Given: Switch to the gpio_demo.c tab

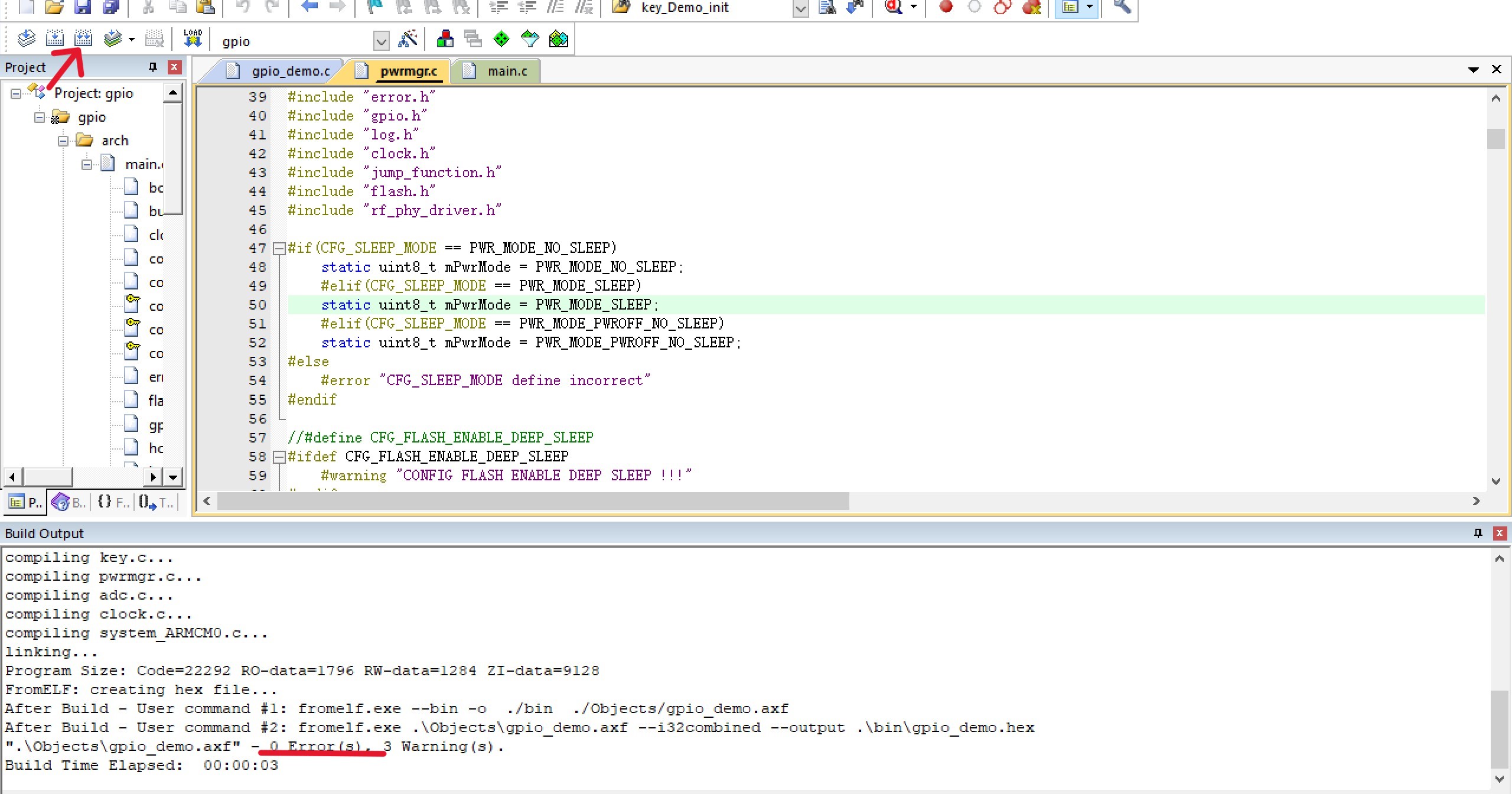Looking at the screenshot, I should (x=278, y=71).
